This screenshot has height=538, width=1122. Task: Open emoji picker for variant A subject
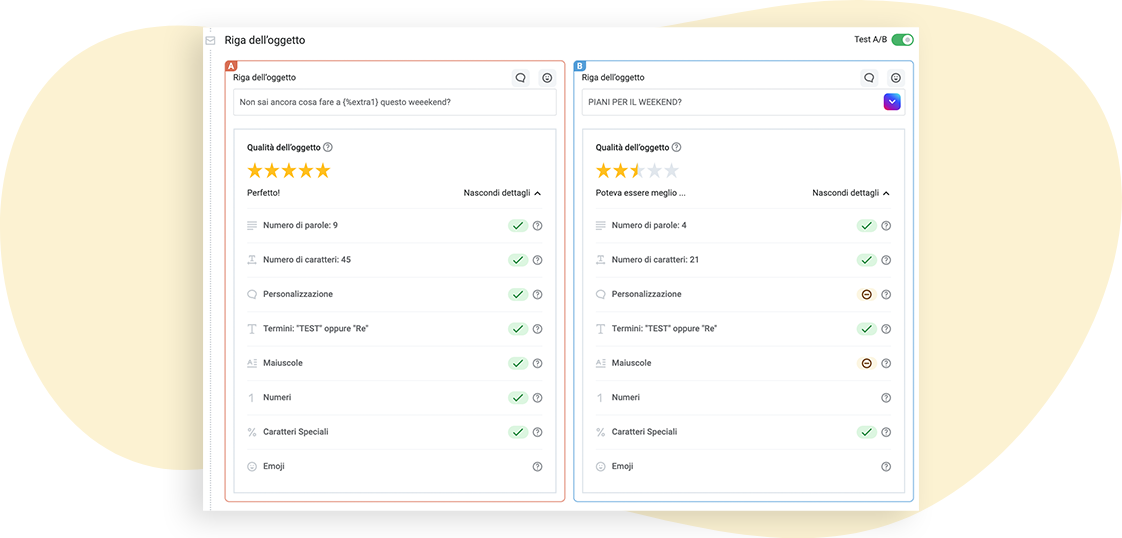[x=547, y=78]
